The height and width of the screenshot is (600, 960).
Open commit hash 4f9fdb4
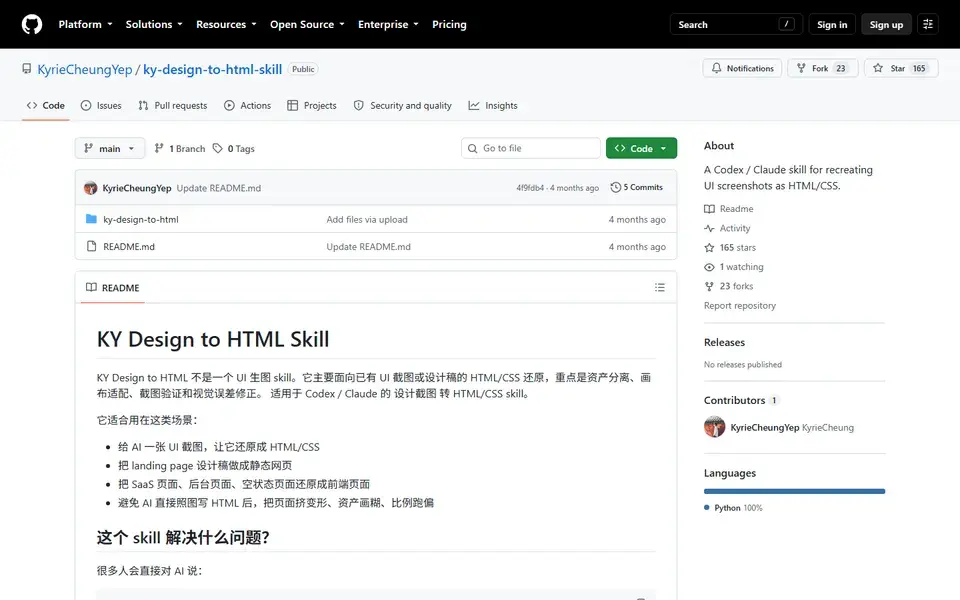coord(530,188)
